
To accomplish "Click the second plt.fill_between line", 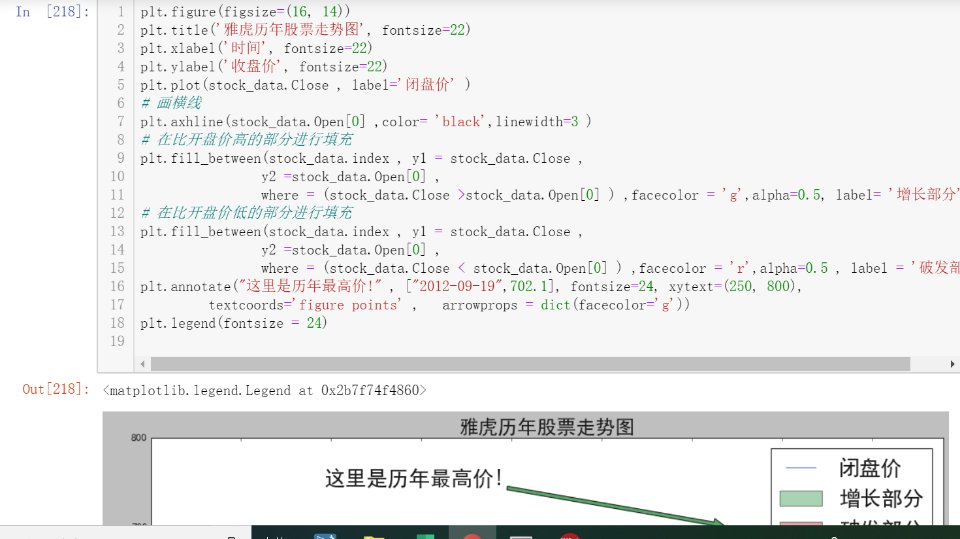I will point(361,232).
